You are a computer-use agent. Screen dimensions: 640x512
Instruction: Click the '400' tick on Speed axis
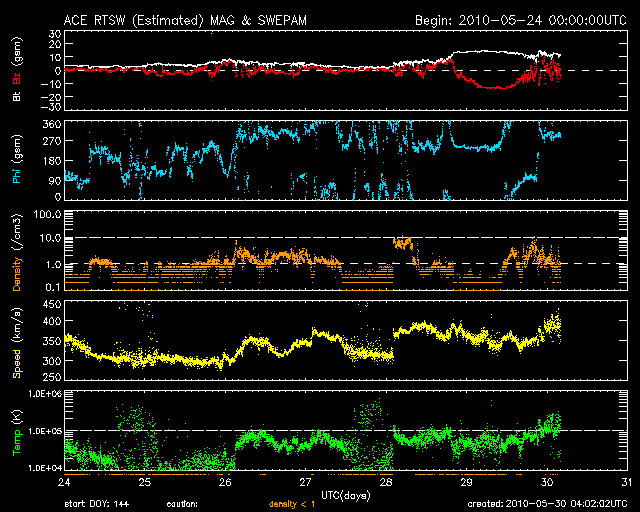tap(52, 321)
